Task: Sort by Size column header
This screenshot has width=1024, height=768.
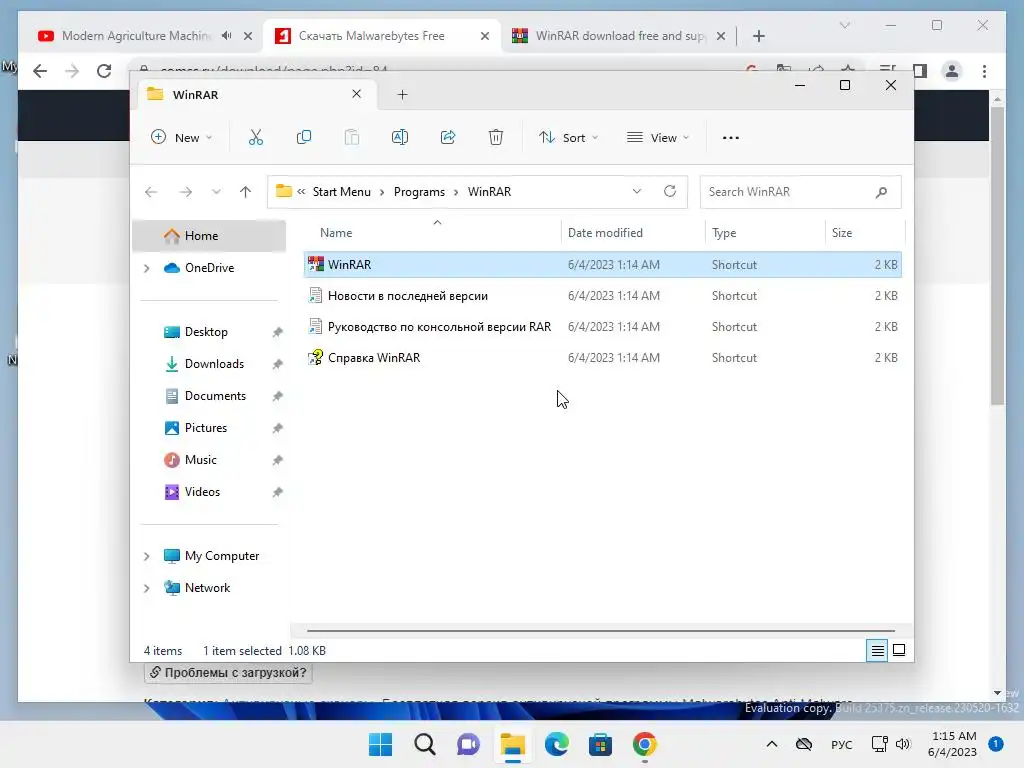Action: pyautogui.click(x=865, y=232)
